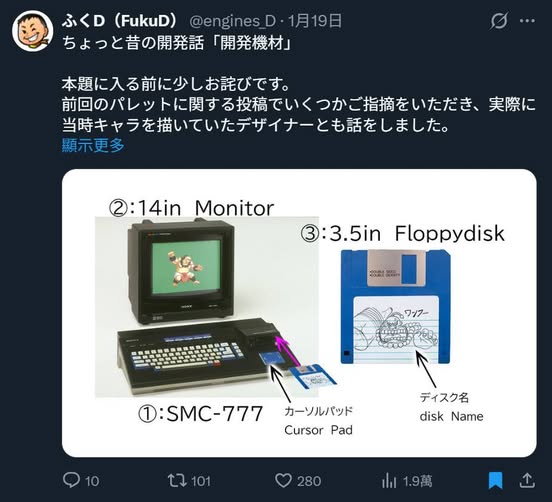This screenshot has width=552, height=502.
Task: Click the blue floppy disk in the image
Action: pos(395,306)
